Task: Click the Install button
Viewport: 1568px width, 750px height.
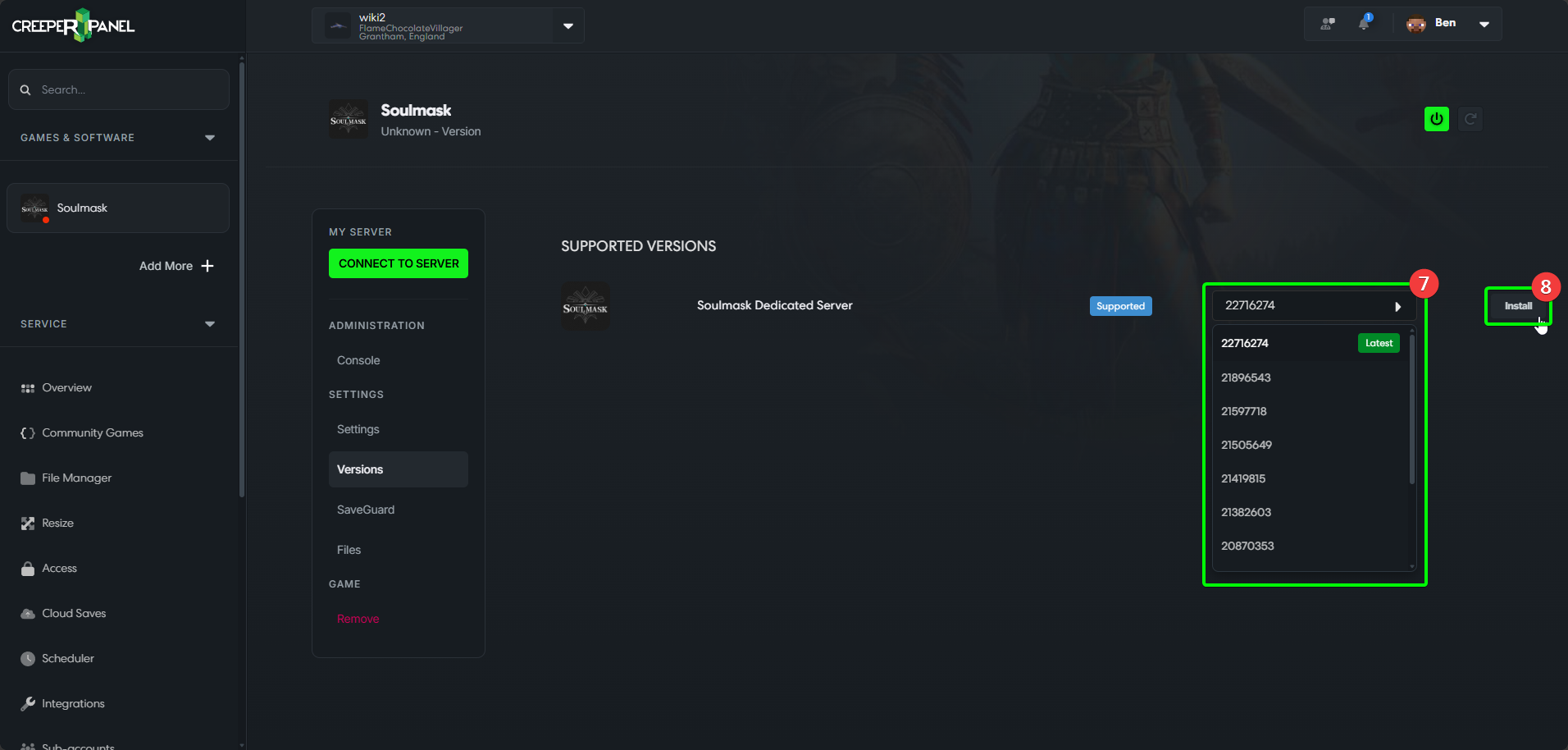Action: point(1517,305)
